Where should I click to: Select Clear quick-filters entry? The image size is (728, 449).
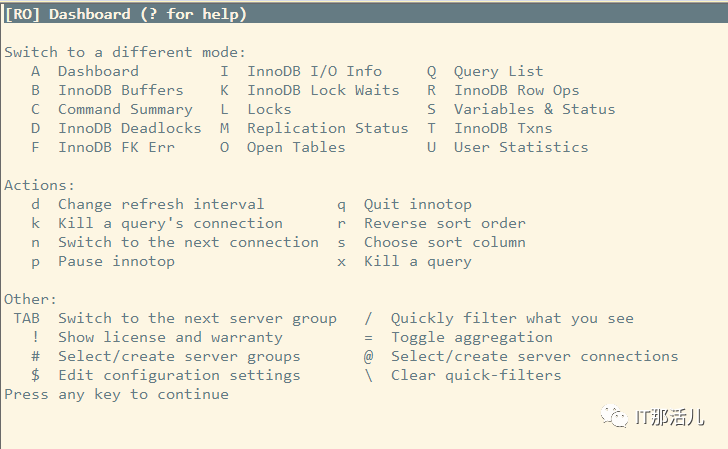[476, 375]
